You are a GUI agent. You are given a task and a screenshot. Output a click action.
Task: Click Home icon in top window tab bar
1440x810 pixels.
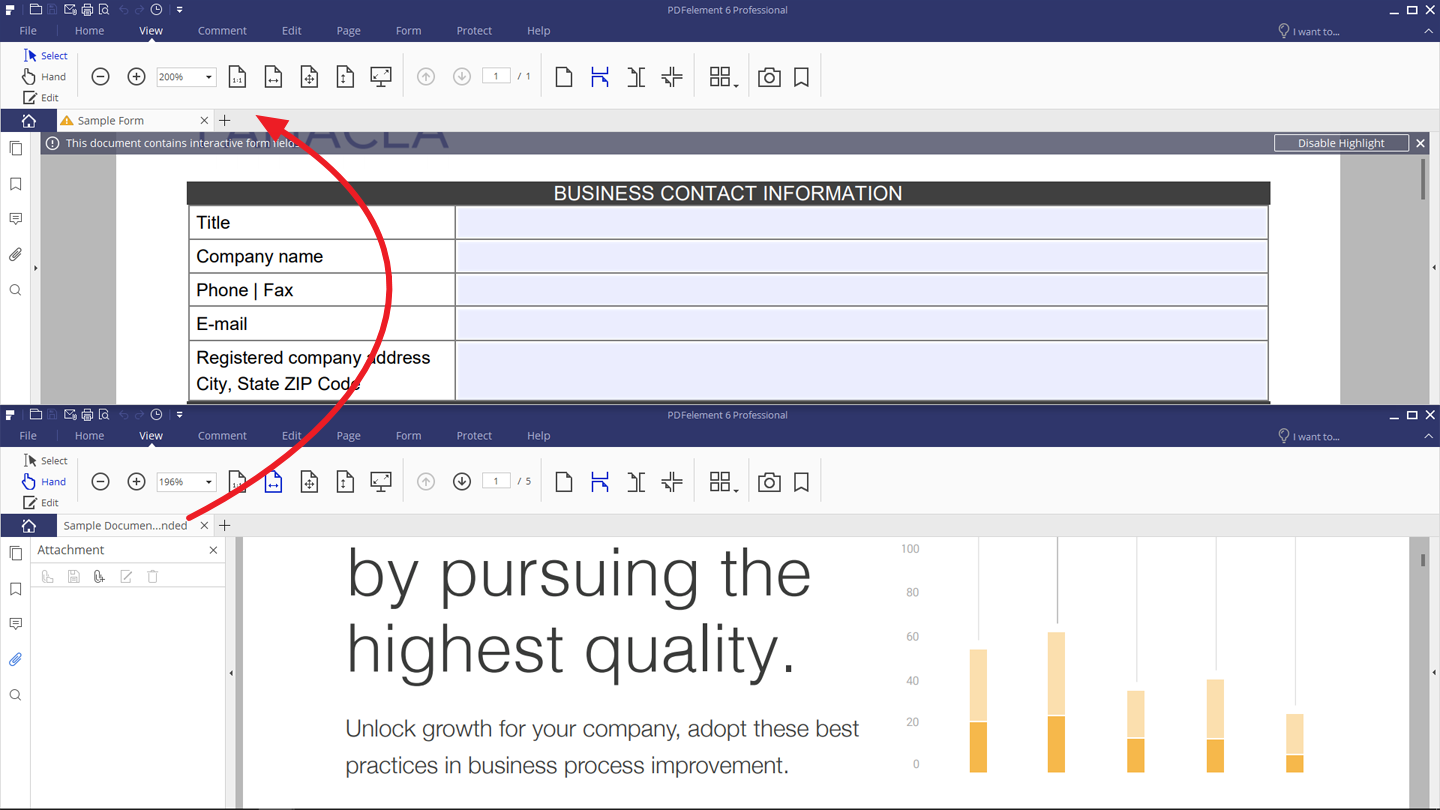pyautogui.click(x=28, y=120)
